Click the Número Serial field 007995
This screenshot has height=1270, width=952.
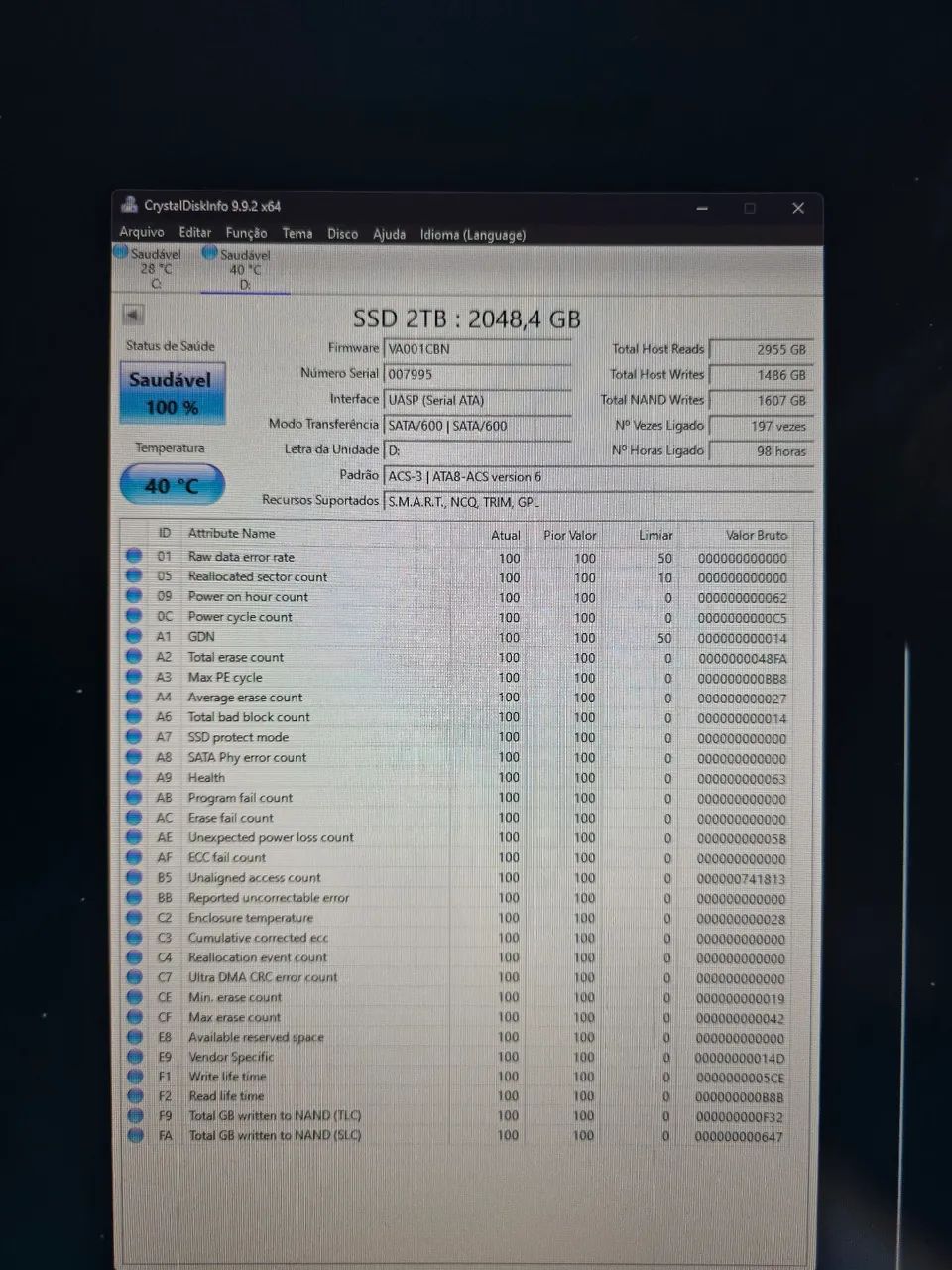(x=477, y=375)
